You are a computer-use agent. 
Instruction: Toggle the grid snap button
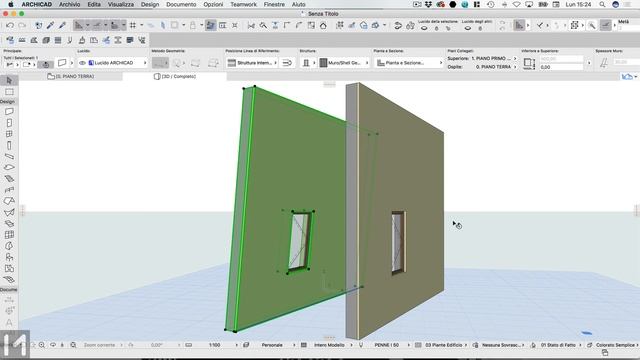(133, 25)
